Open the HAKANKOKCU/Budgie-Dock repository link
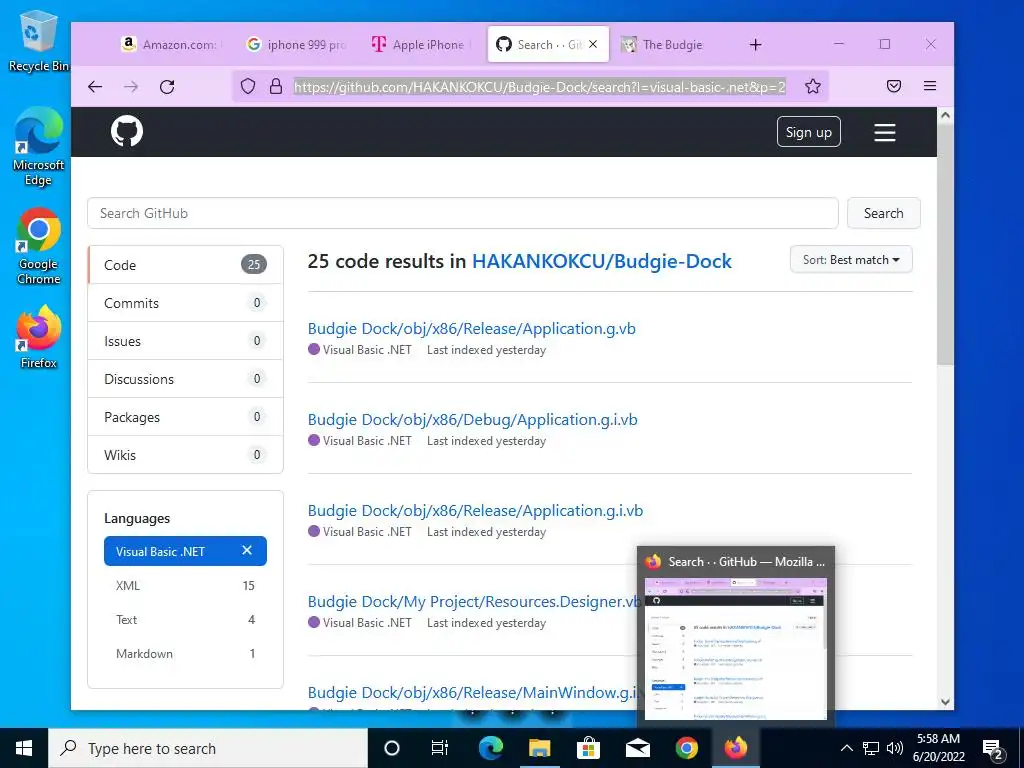 (x=601, y=261)
